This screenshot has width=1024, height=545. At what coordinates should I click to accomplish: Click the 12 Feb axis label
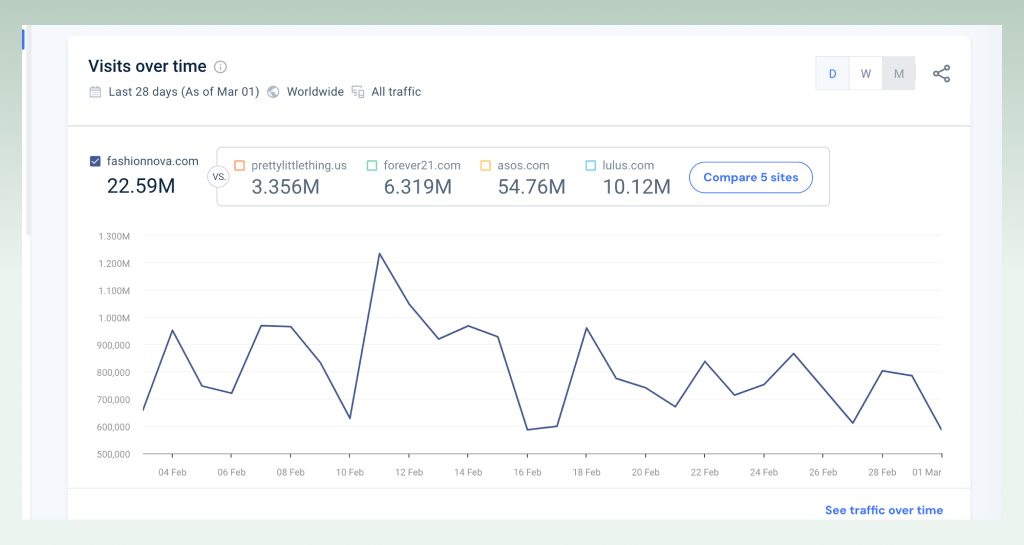(409, 473)
